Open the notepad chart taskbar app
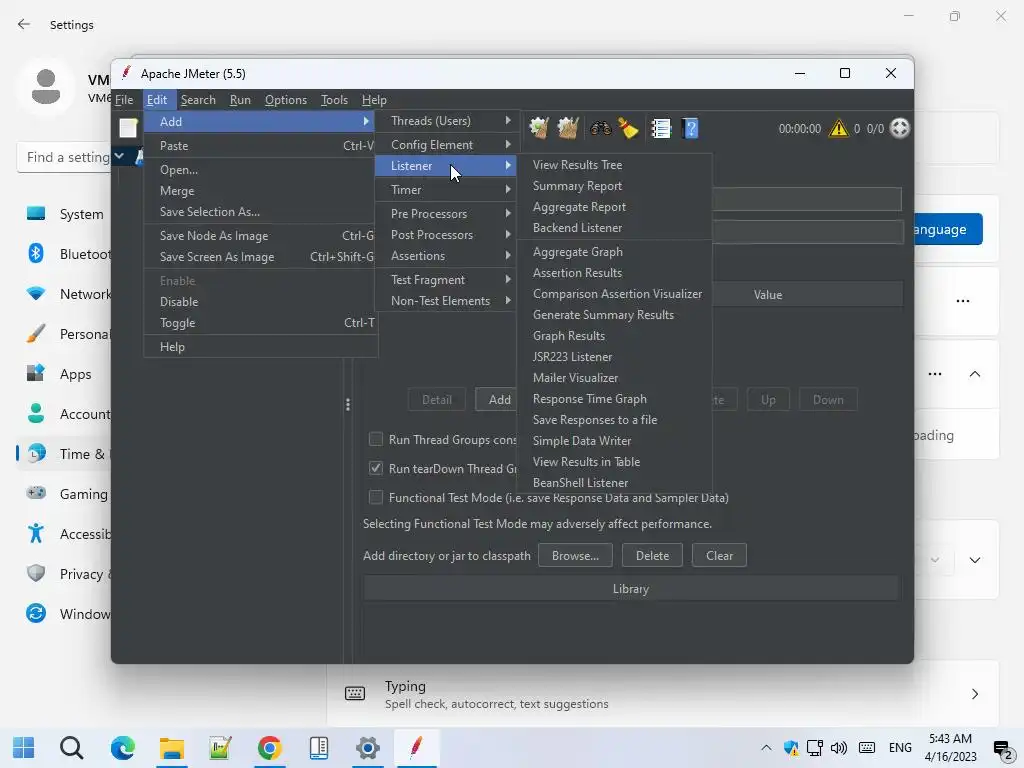Image resolution: width=1024 pixels, height=768 pixels. 220,748
